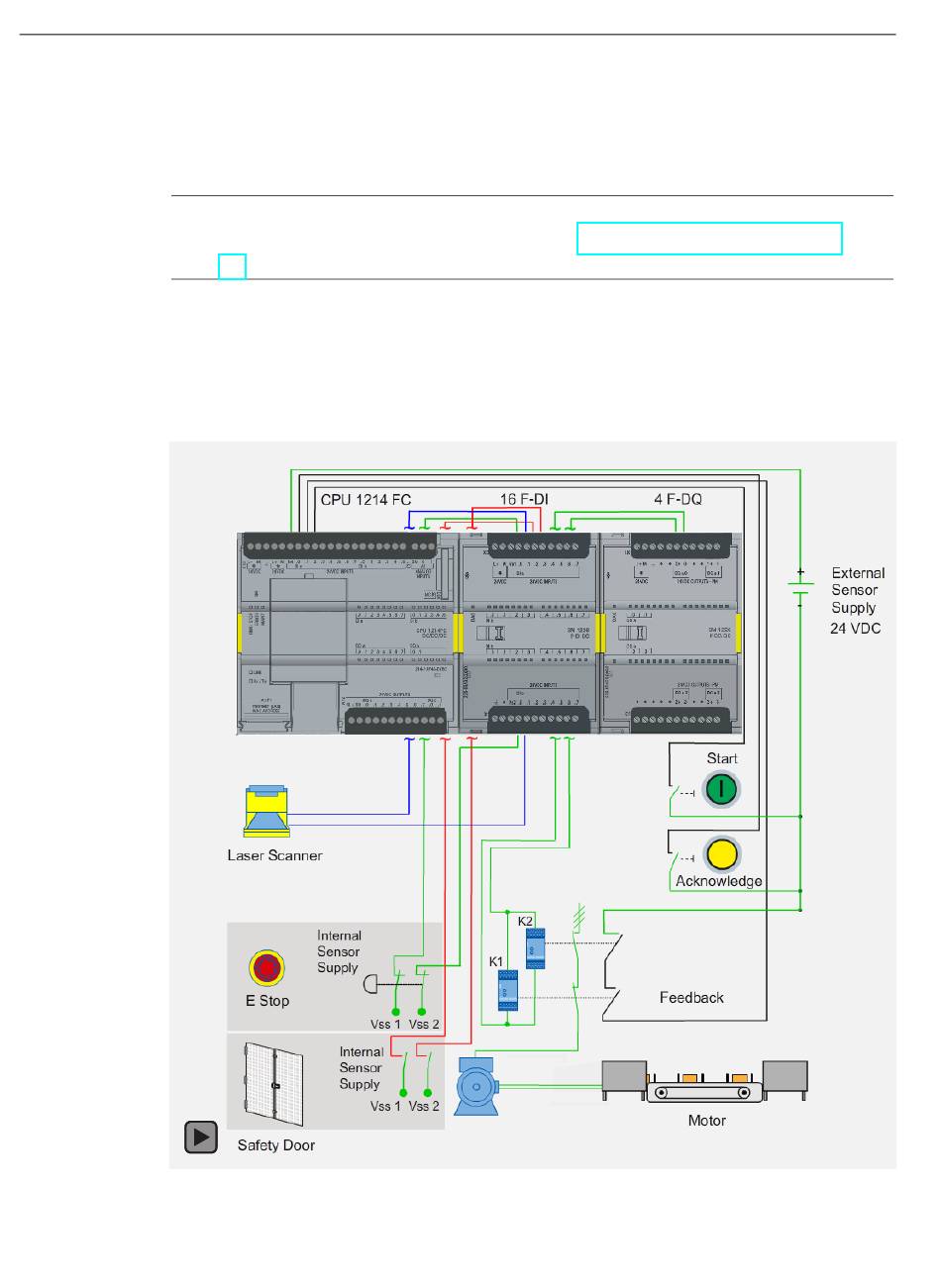The image size is (941, 1288).
Task: Click "Internal Sensor Supply" in the Safety Door panel
Action: tap(361, 1068)
